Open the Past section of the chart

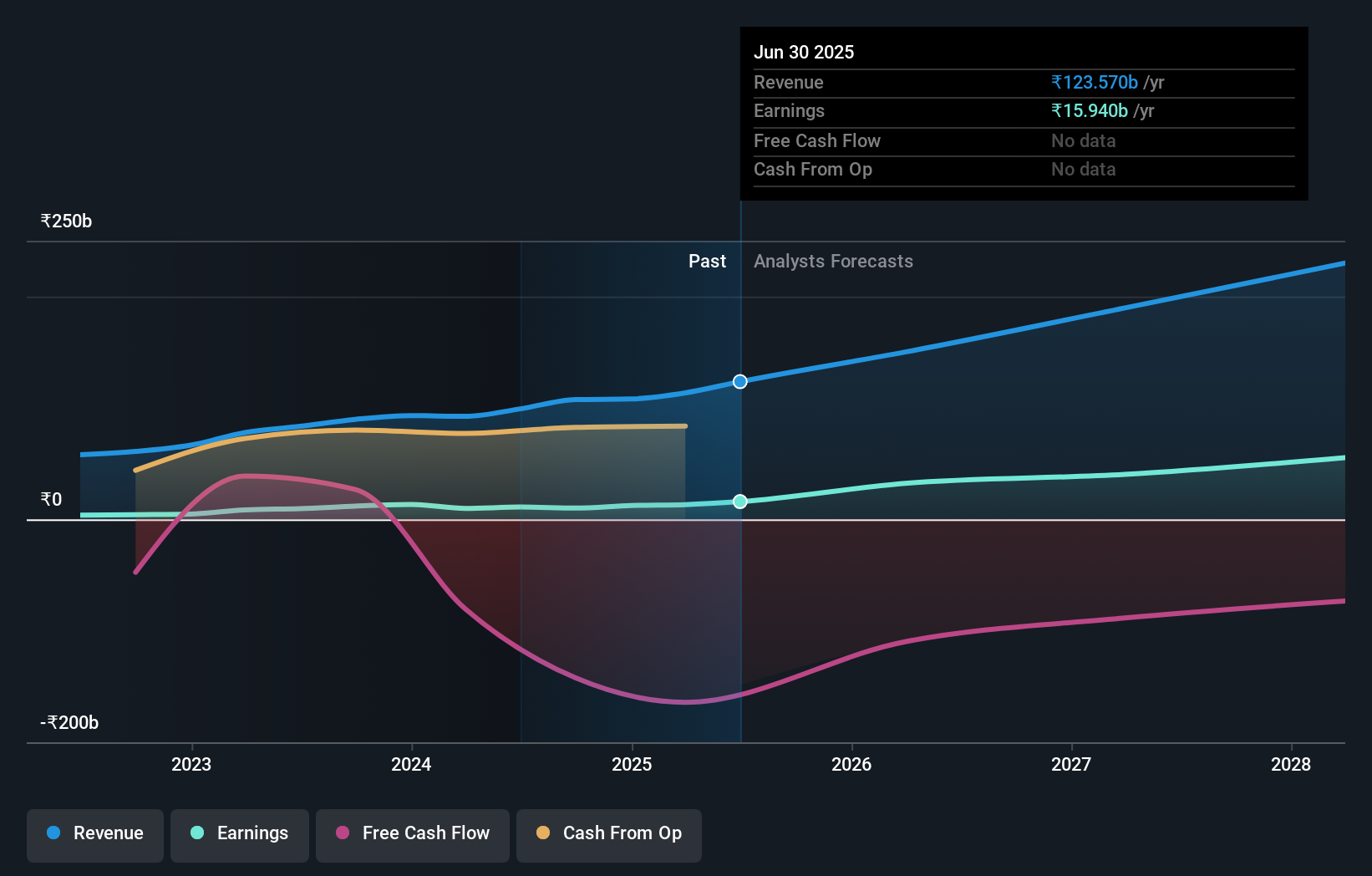(708, 261)
